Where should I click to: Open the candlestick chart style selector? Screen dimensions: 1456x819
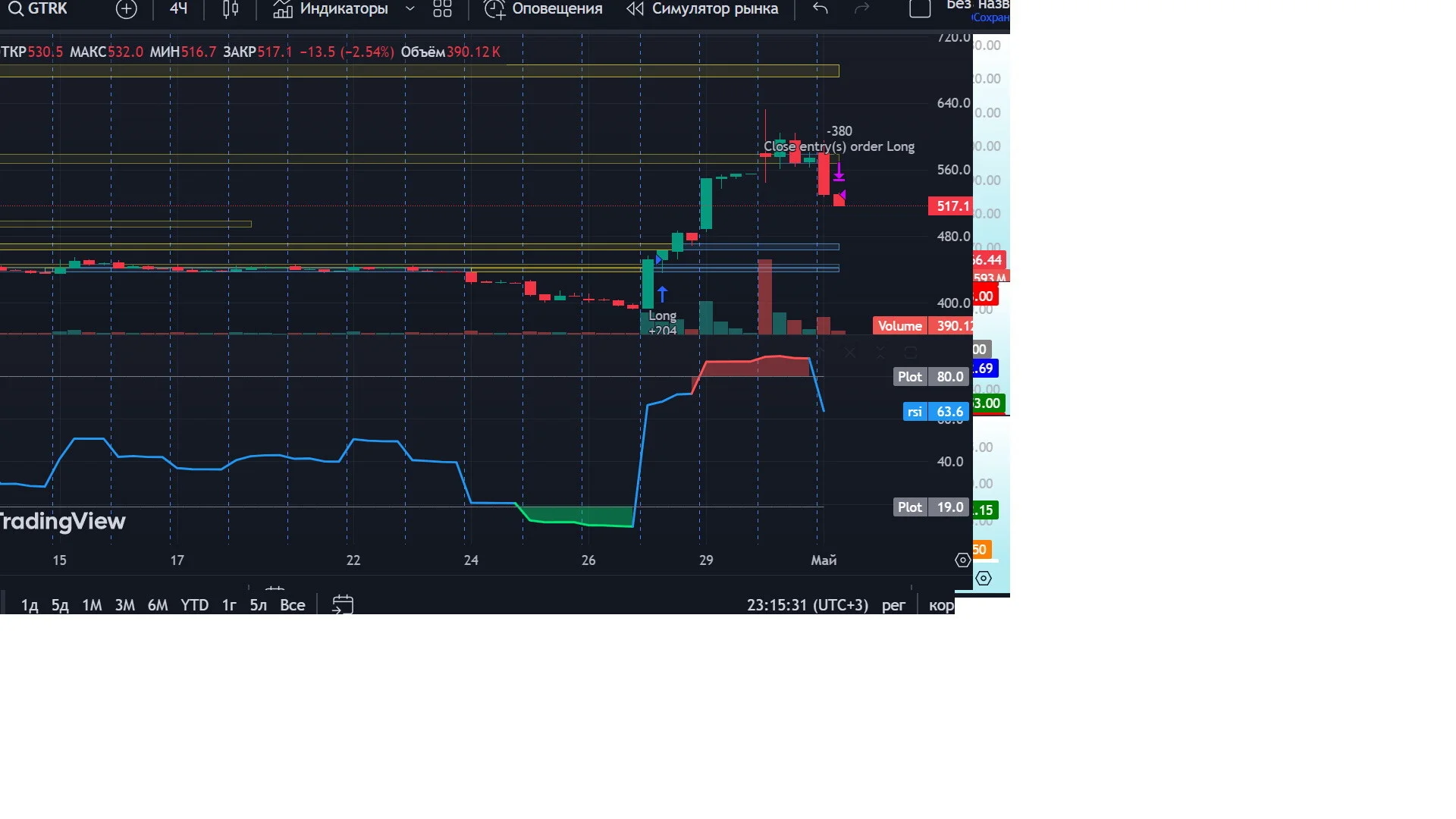coord(231,9)
